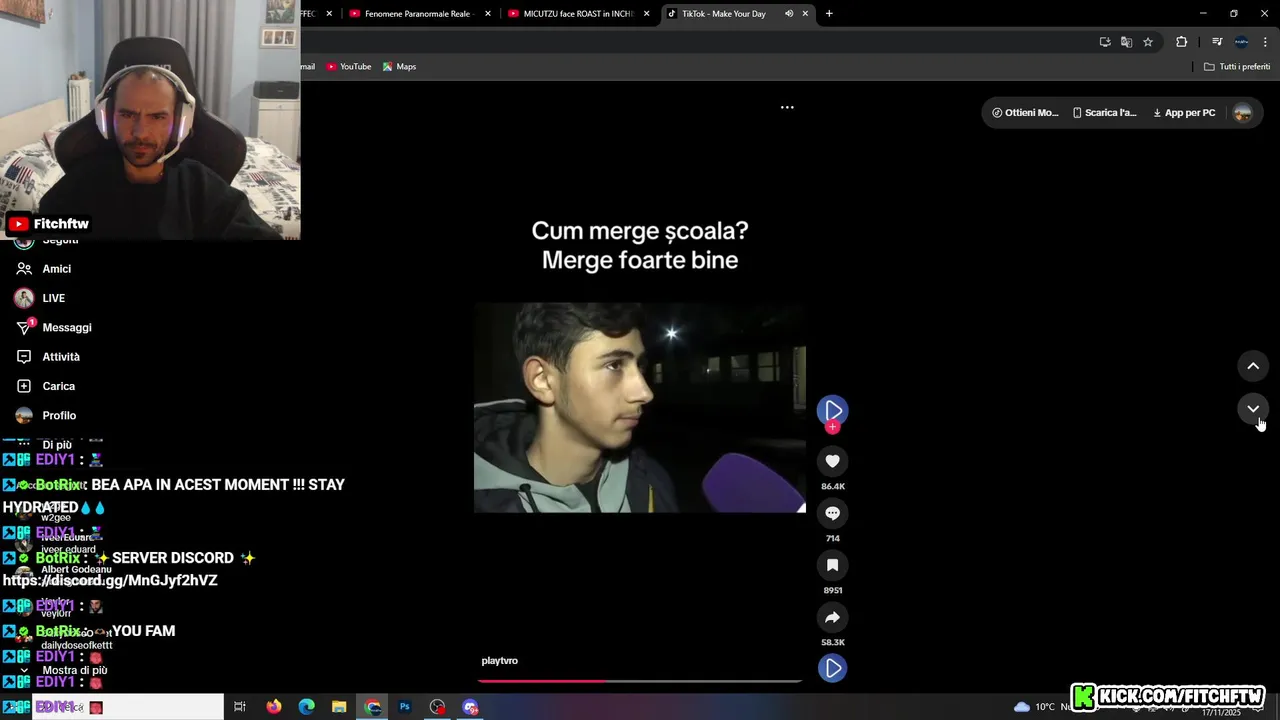Open Task View on the taskbar
Viewport: 1280px width, 720px height.
tap(240, 707)
